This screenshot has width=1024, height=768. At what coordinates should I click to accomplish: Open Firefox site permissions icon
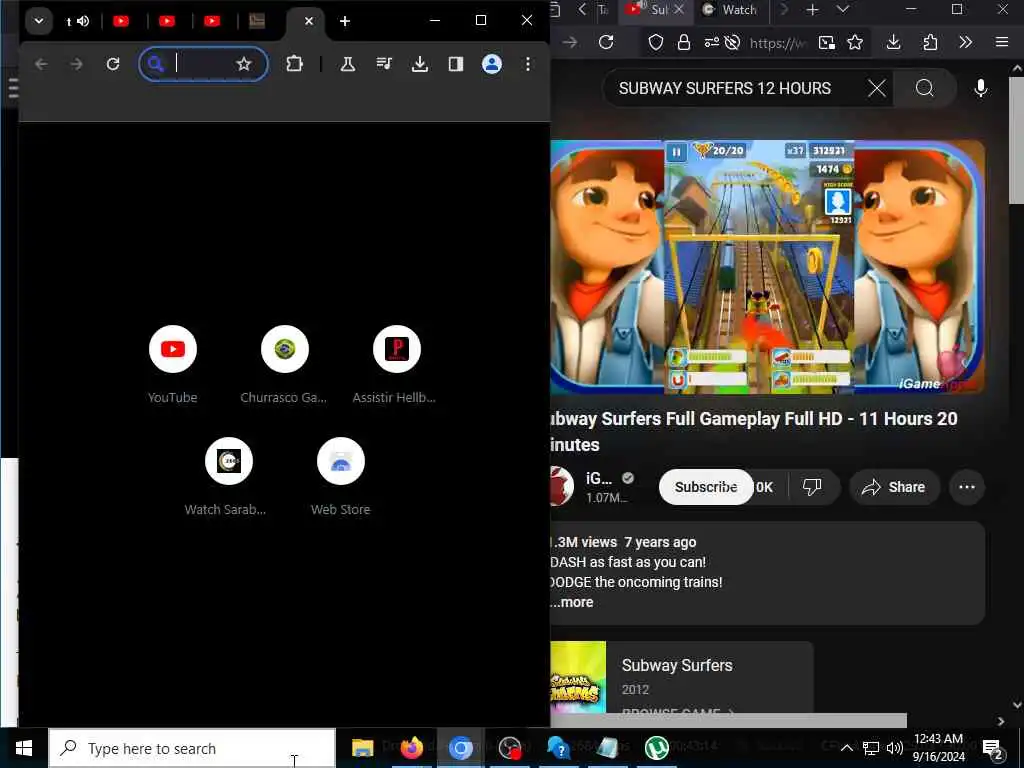point(711,42)
